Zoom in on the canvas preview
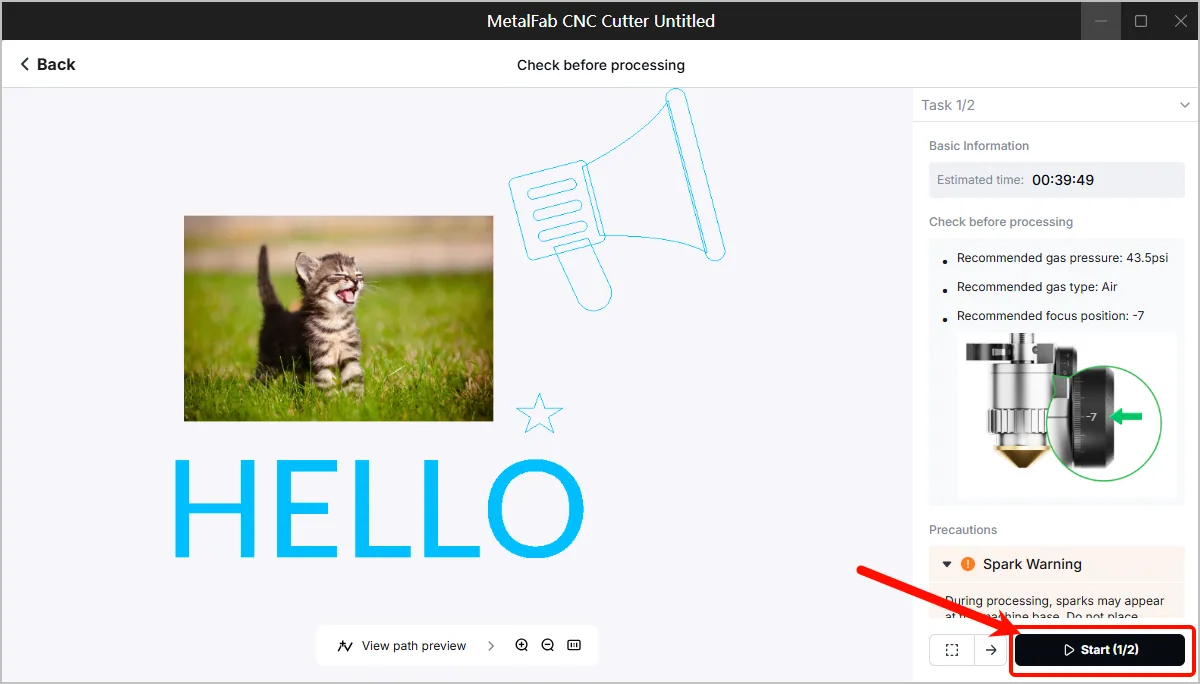The image size is (1200, 684). click(x=521, y=646)
